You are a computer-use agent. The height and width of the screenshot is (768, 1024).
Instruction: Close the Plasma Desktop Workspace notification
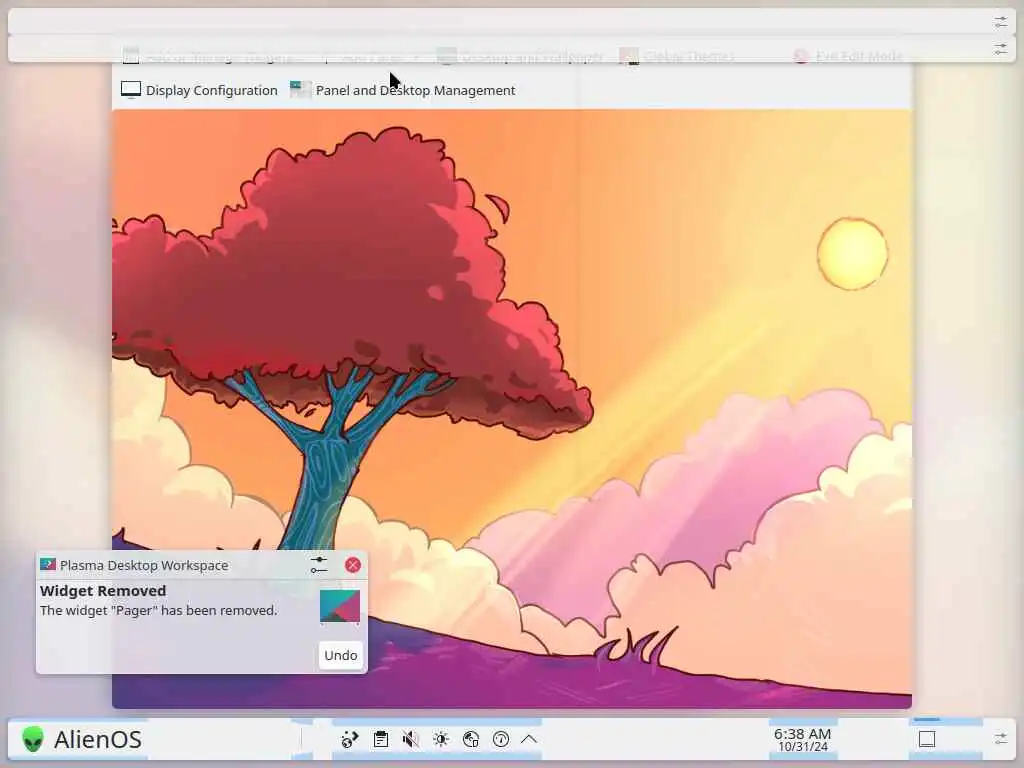(x=353, y=565)
